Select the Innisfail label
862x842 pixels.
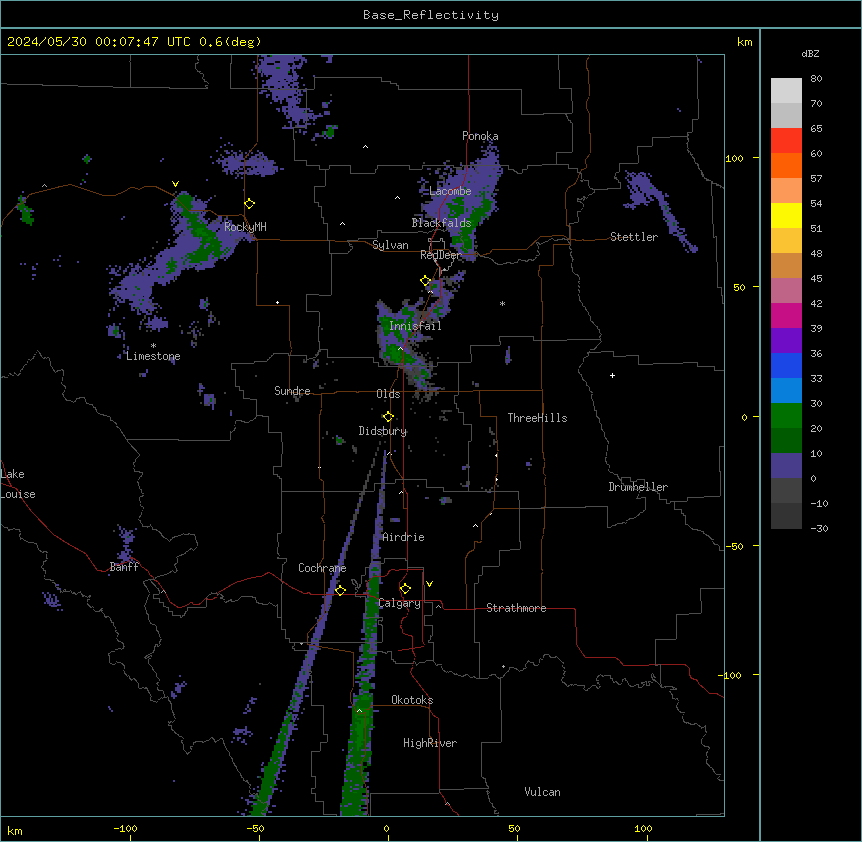(415, 326)
